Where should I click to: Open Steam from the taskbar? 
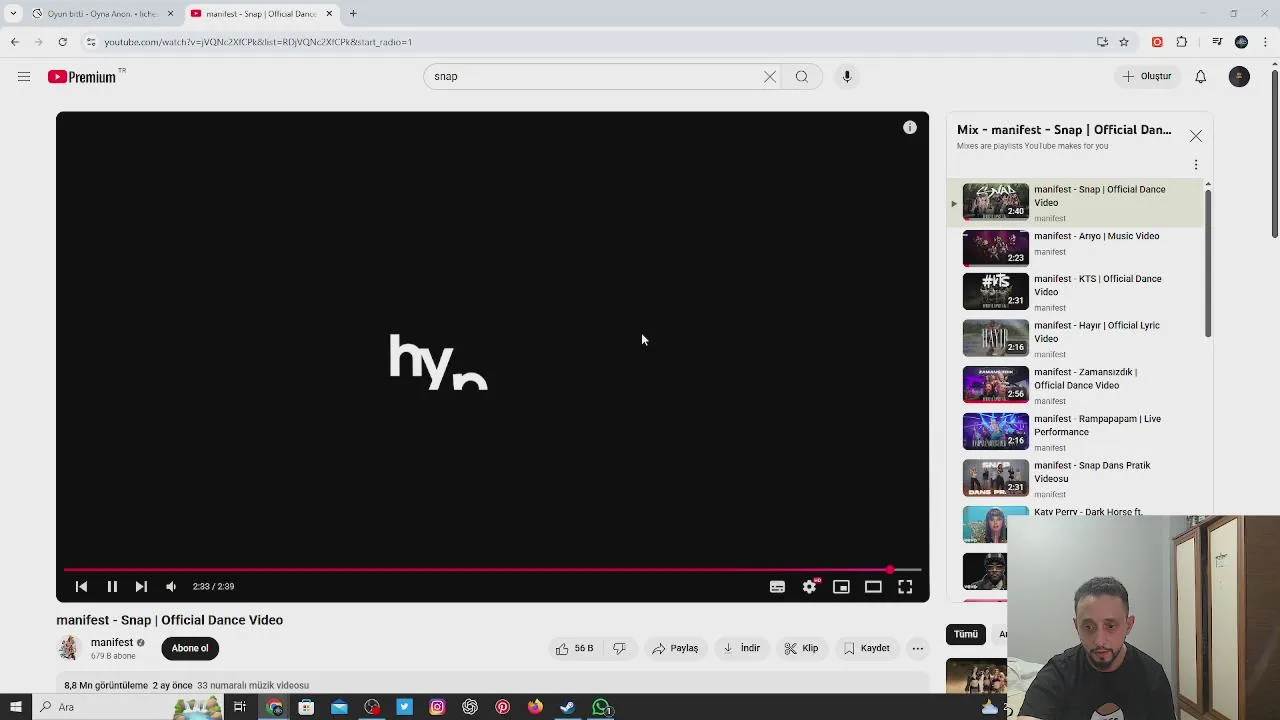click(x=567, y=707)
